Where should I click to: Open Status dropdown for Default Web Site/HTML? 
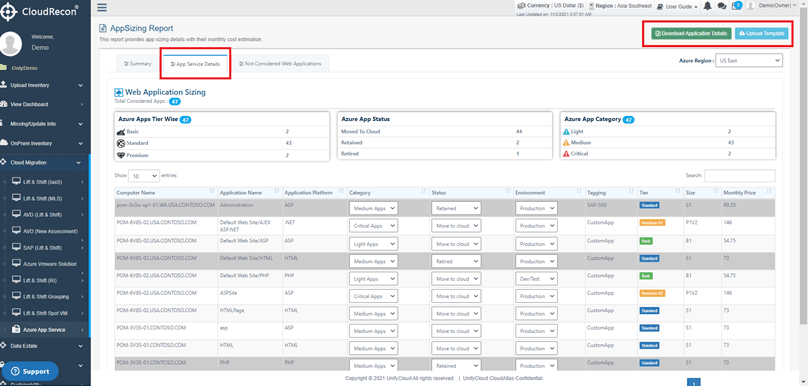[456, 261]
